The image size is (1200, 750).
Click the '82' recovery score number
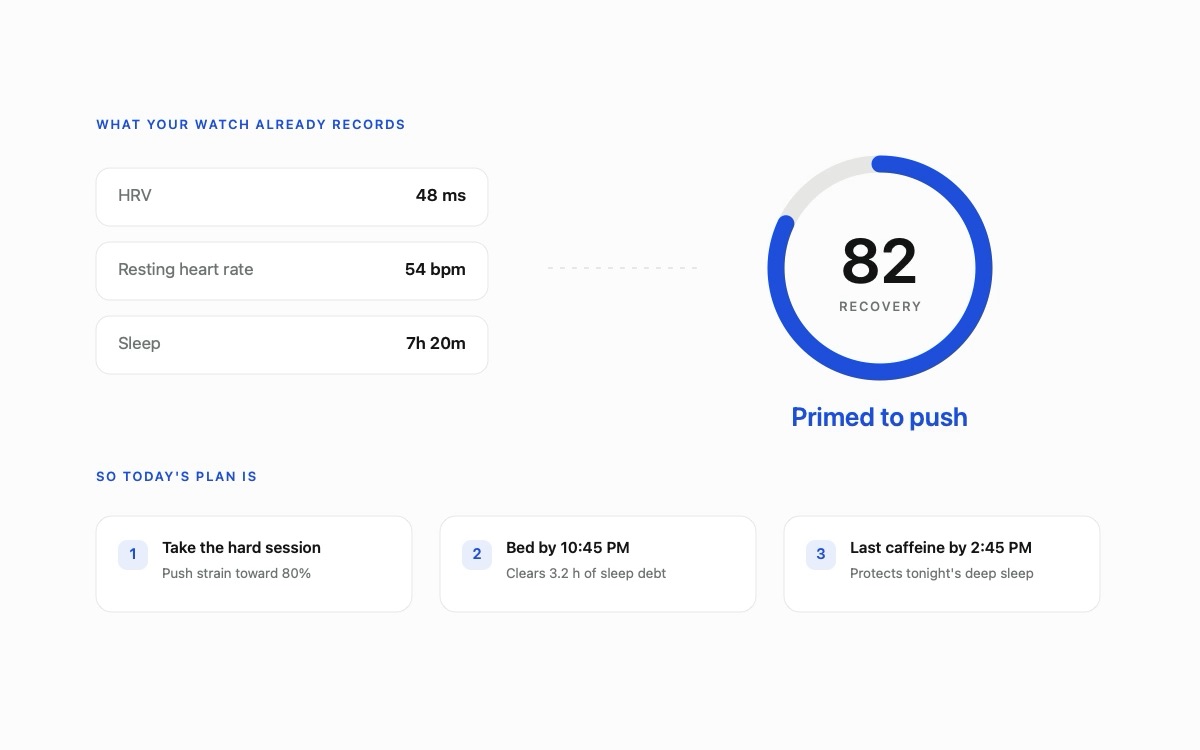[880, 261]
